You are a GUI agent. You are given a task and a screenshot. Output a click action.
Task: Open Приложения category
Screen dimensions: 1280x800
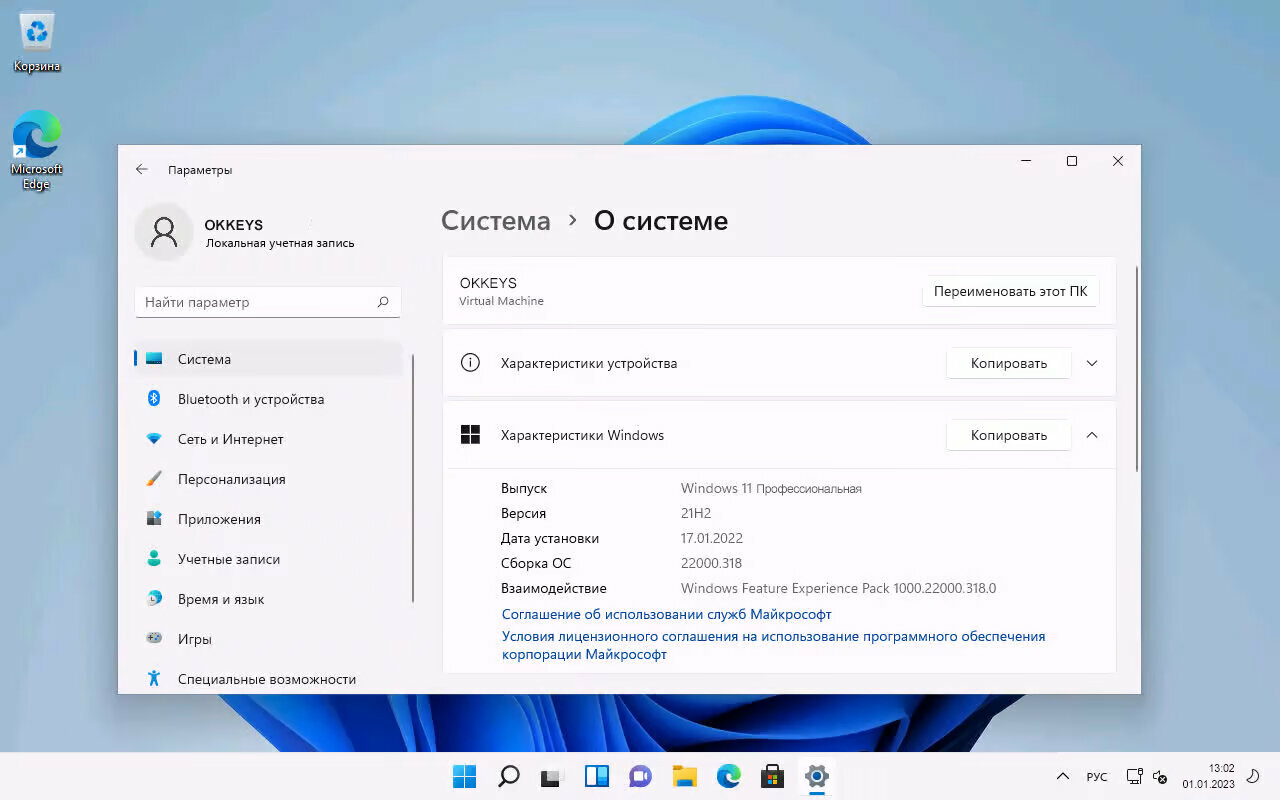tap(268, 519)
